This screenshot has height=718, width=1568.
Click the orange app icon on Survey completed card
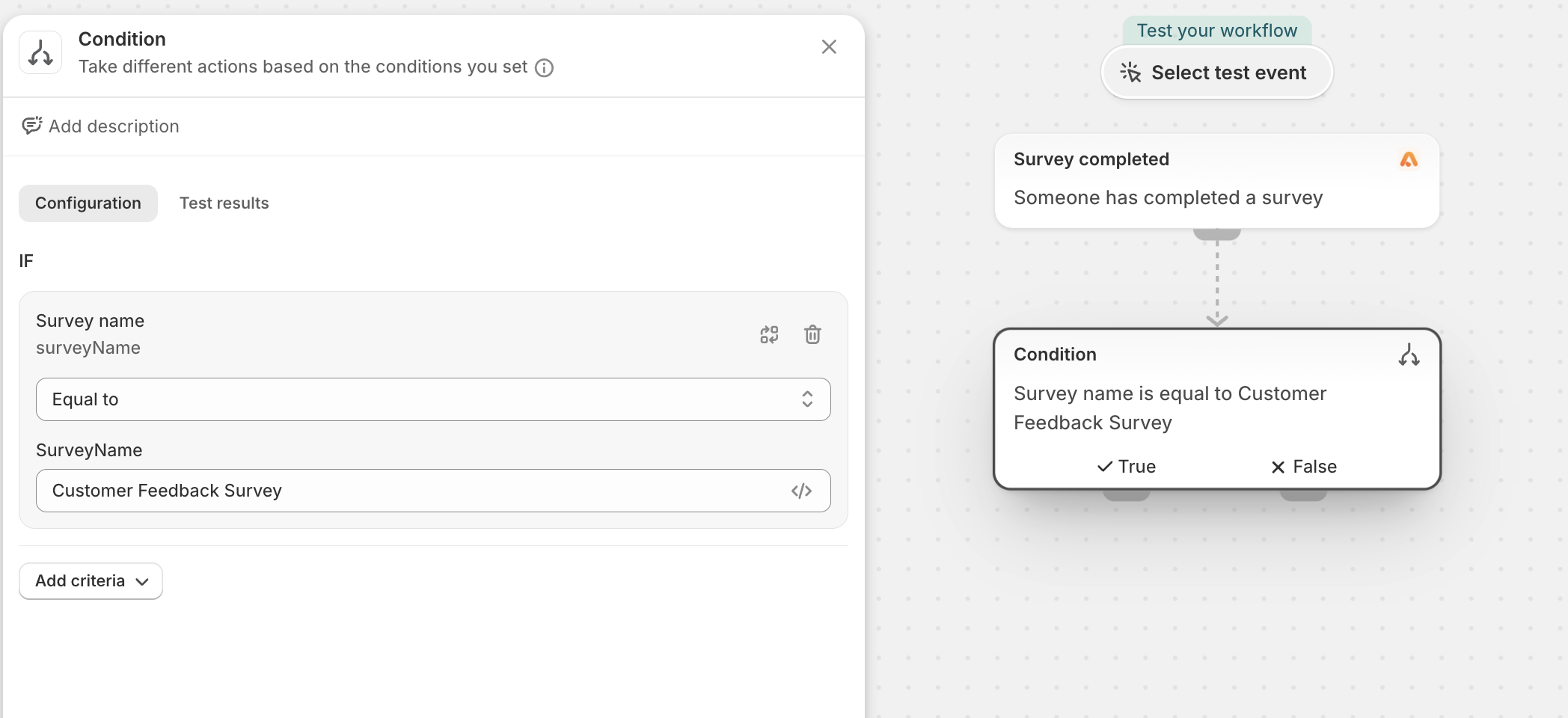(x=1409, y=159)
